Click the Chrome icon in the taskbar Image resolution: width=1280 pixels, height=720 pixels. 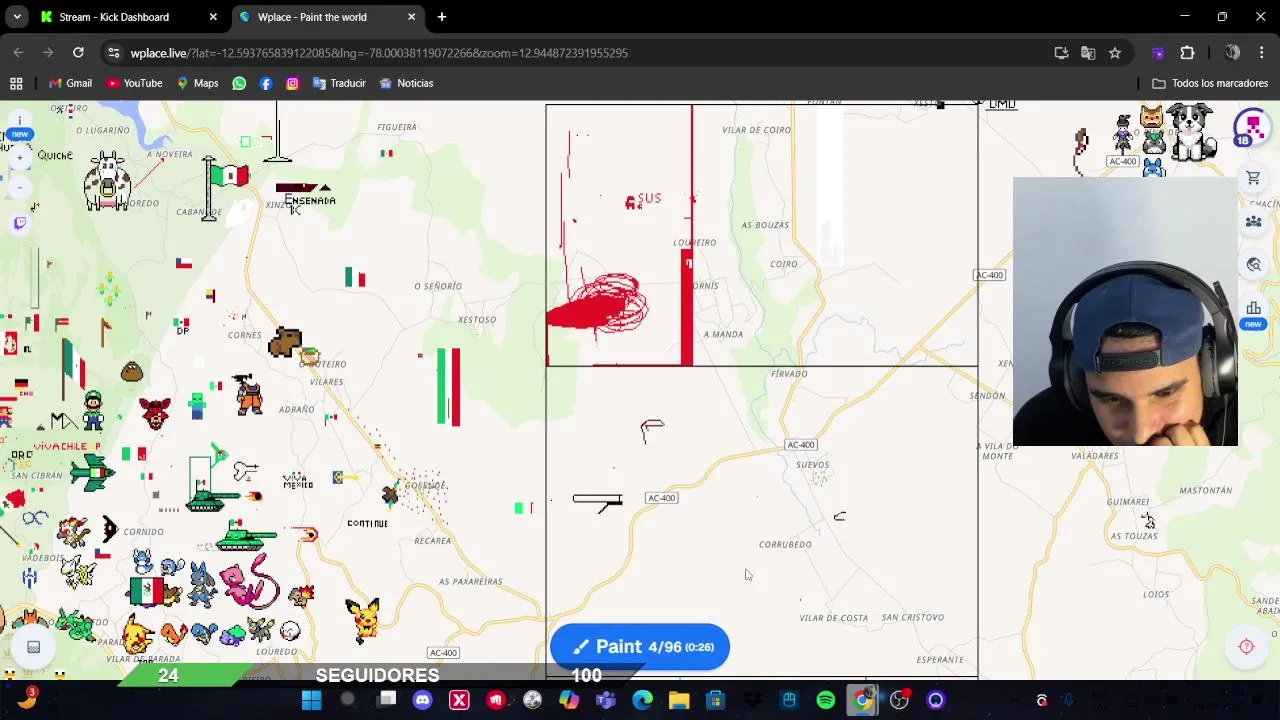coord(863,700)
